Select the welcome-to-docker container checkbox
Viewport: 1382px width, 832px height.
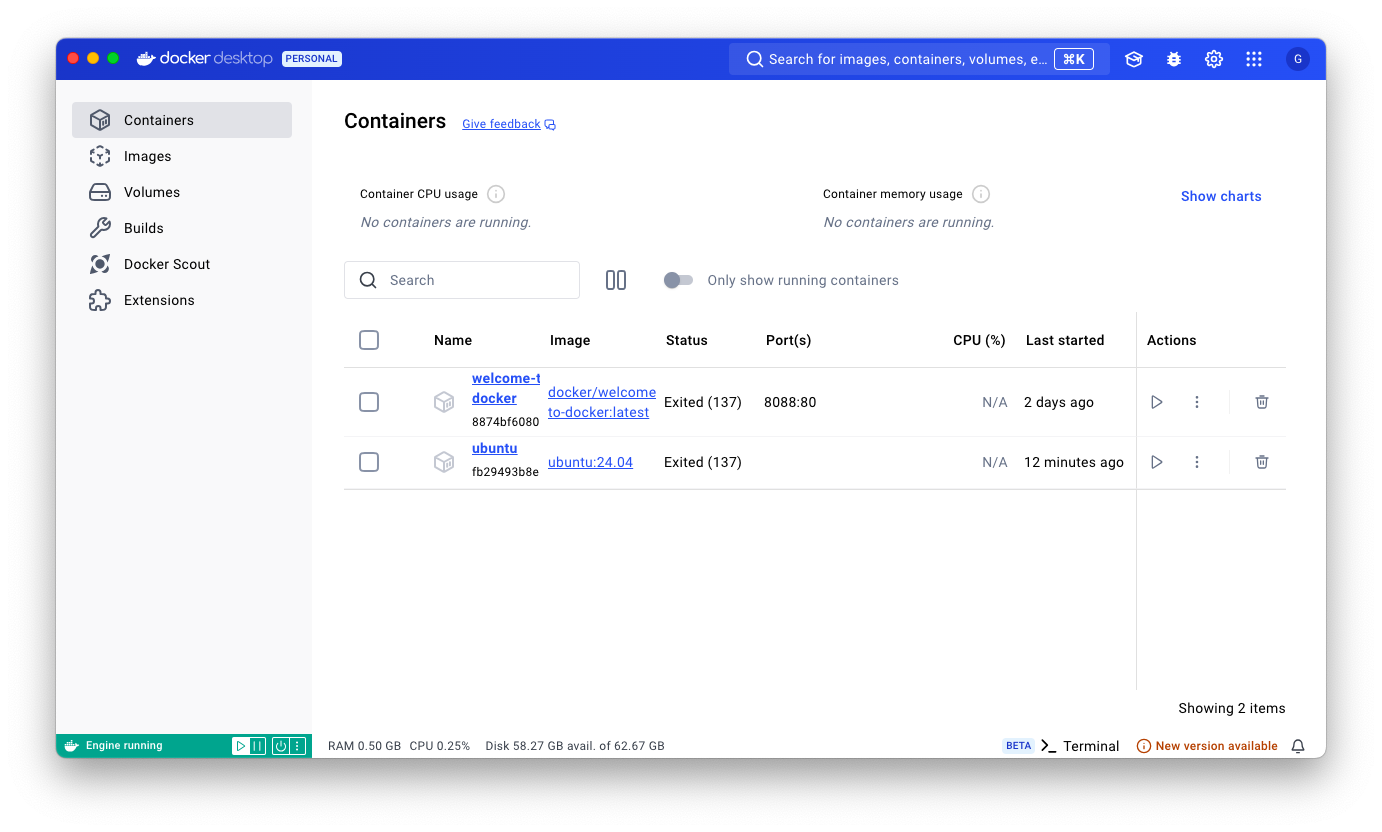pyautogui.click(x=369, y=402)
